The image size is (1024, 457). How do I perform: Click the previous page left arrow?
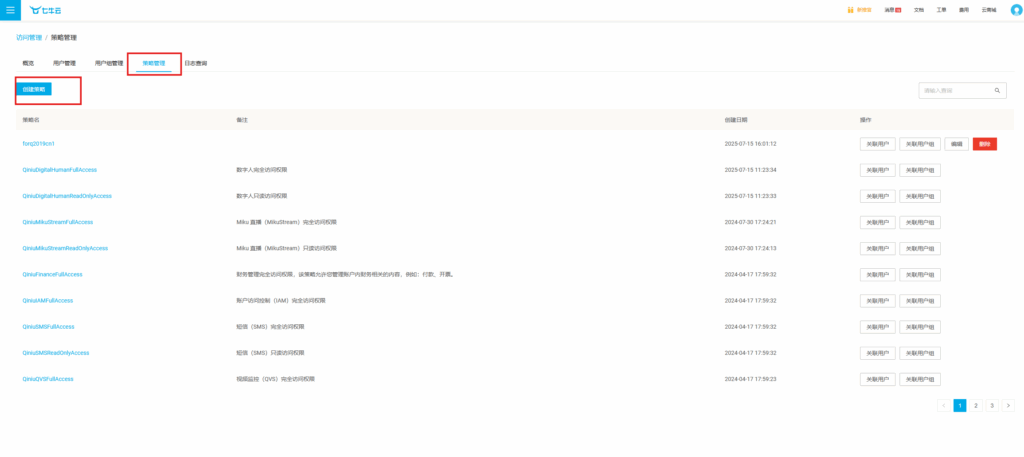[x=944, y=405]
